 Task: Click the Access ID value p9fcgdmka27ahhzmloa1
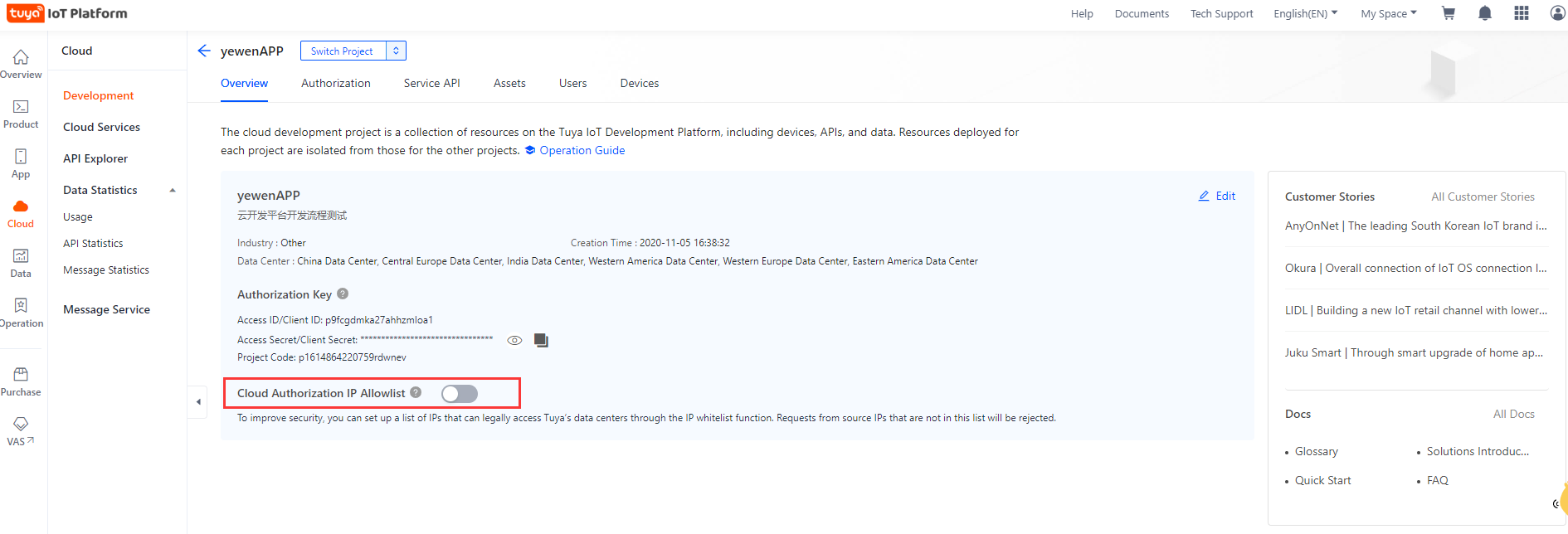[379, 320]
